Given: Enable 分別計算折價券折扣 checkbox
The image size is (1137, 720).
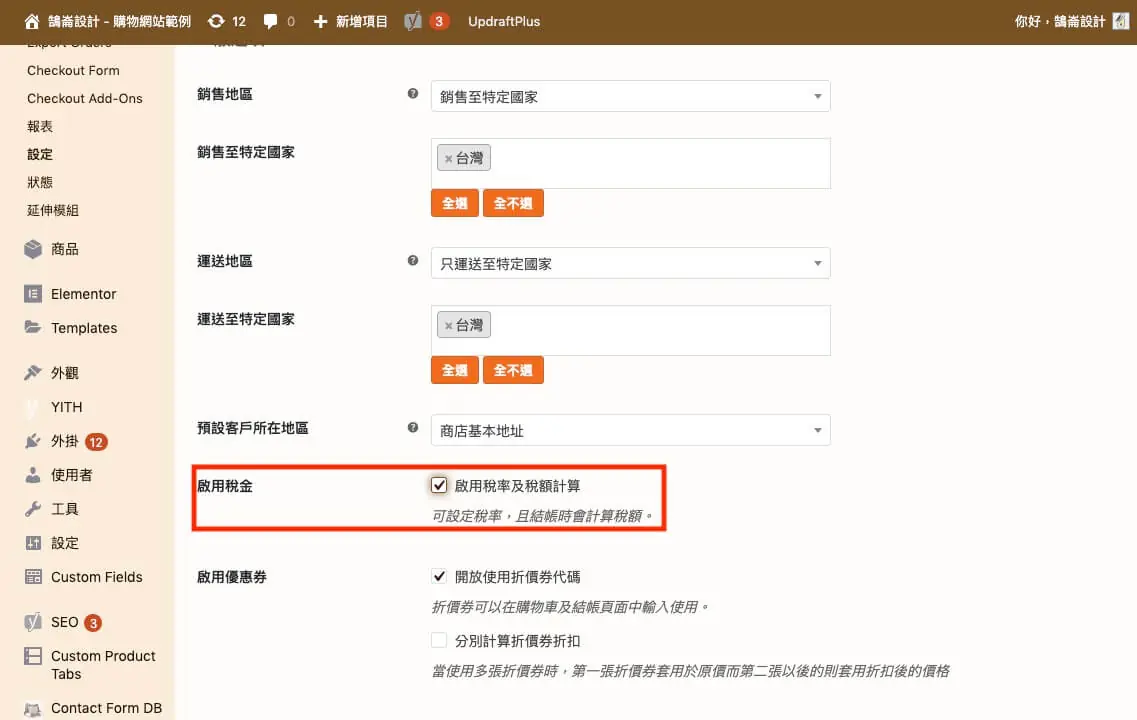Looking at the screenshot, I should pyautogui.click(x=439, y=640).
